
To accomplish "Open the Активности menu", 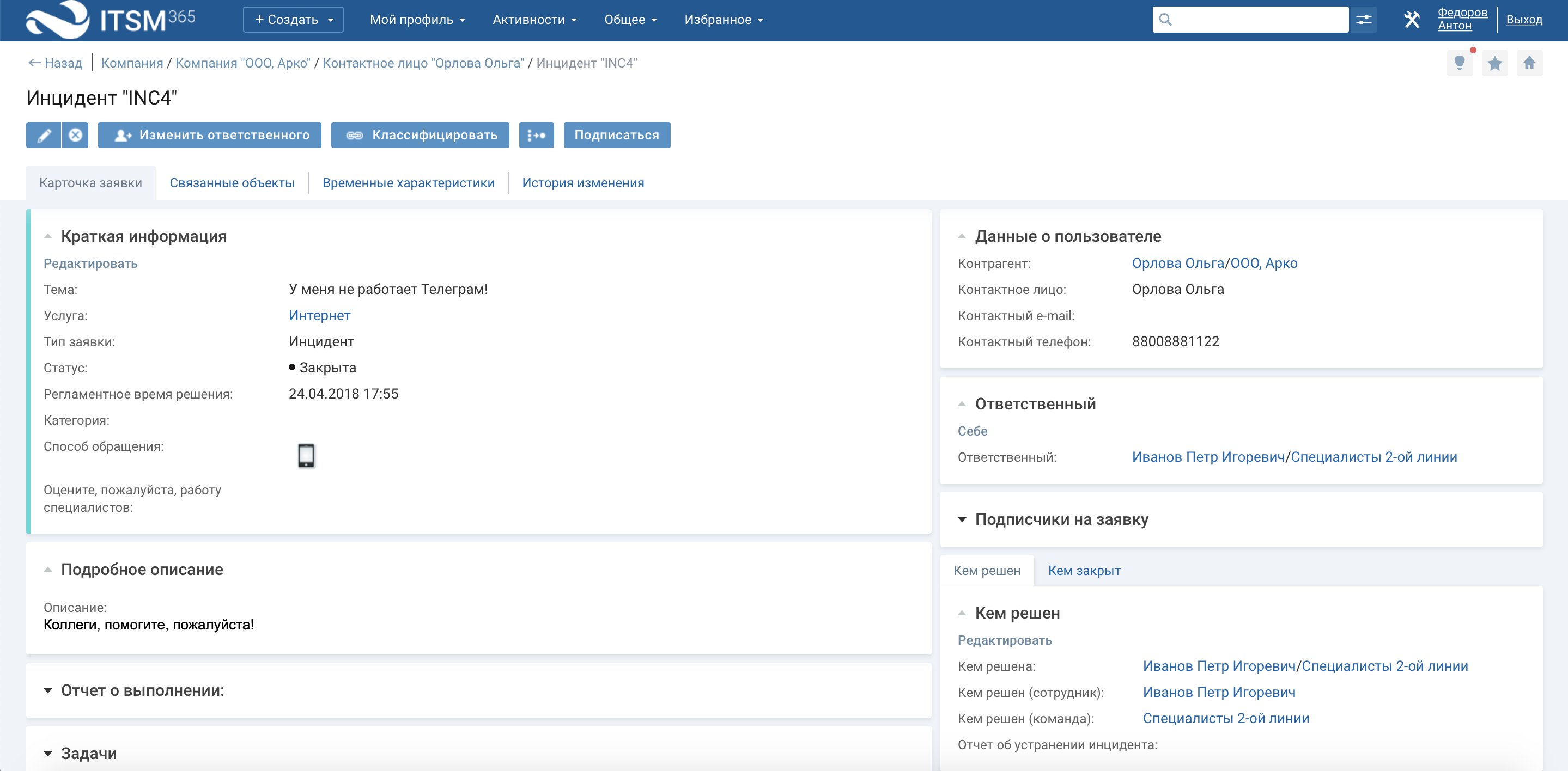I will tap(534, 19).
